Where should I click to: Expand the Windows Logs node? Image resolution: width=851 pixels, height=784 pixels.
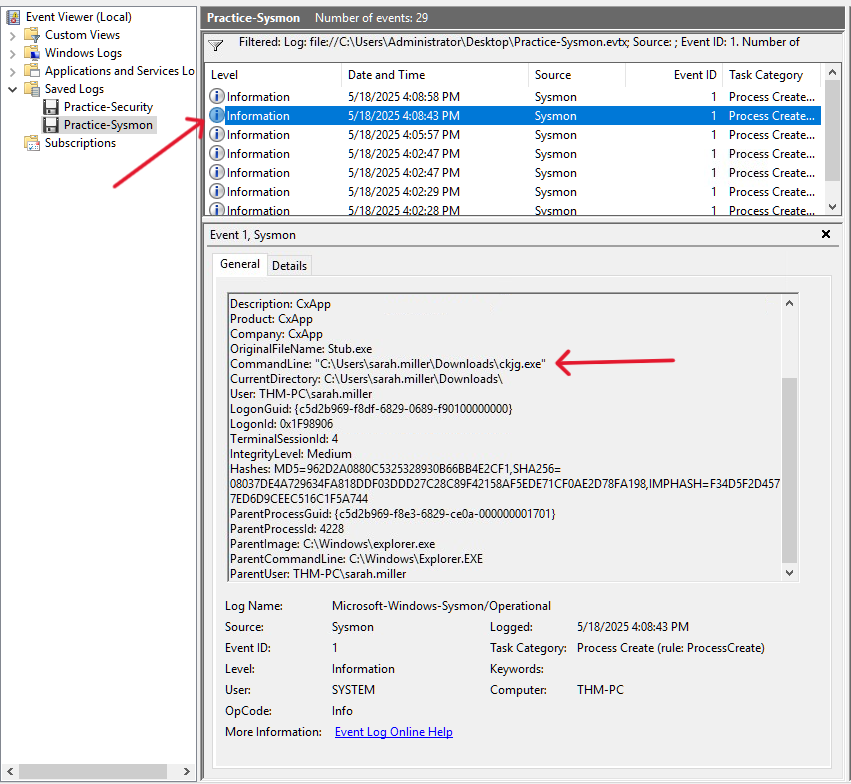[12, 53]
